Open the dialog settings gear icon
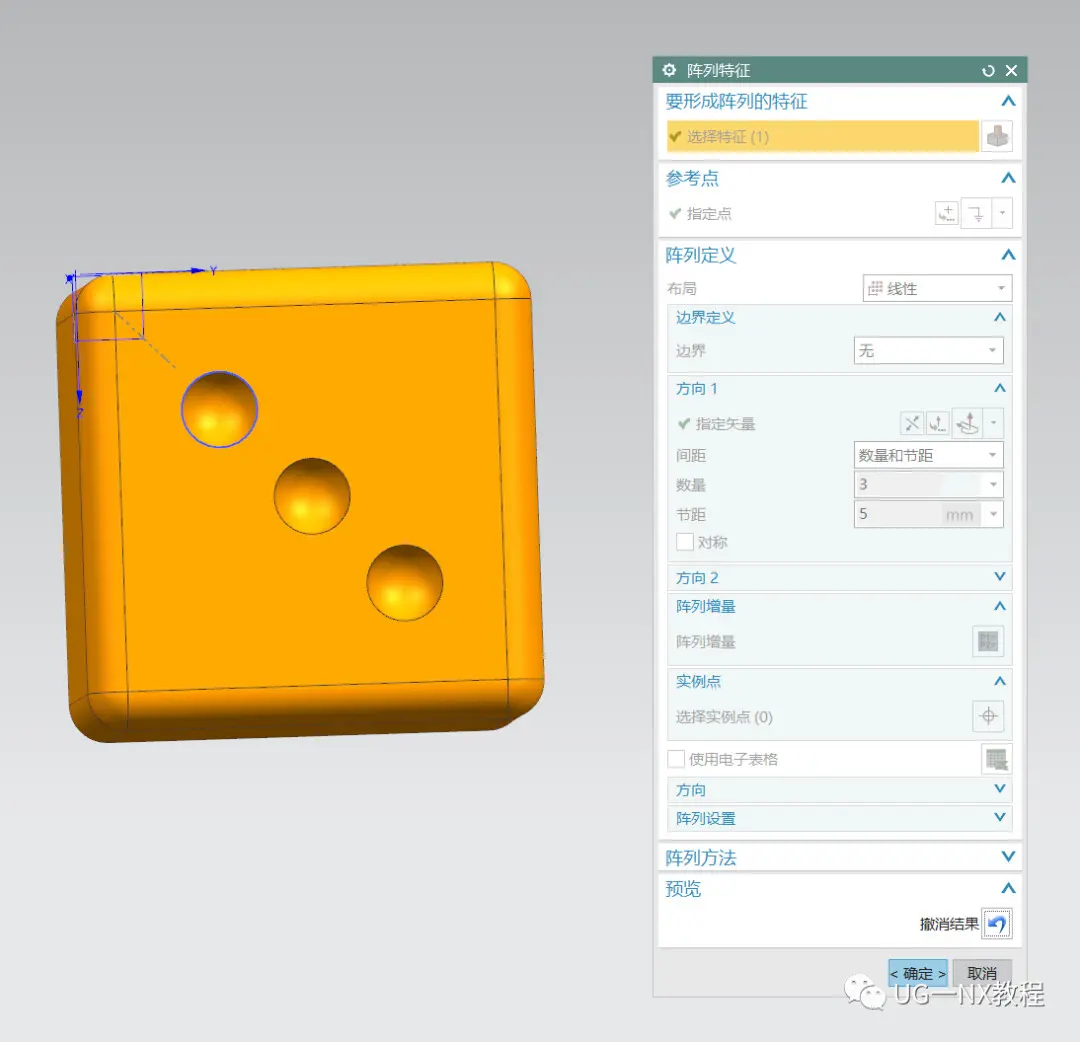Screen dimensions: 1080x1042 [x=669, y=70]
